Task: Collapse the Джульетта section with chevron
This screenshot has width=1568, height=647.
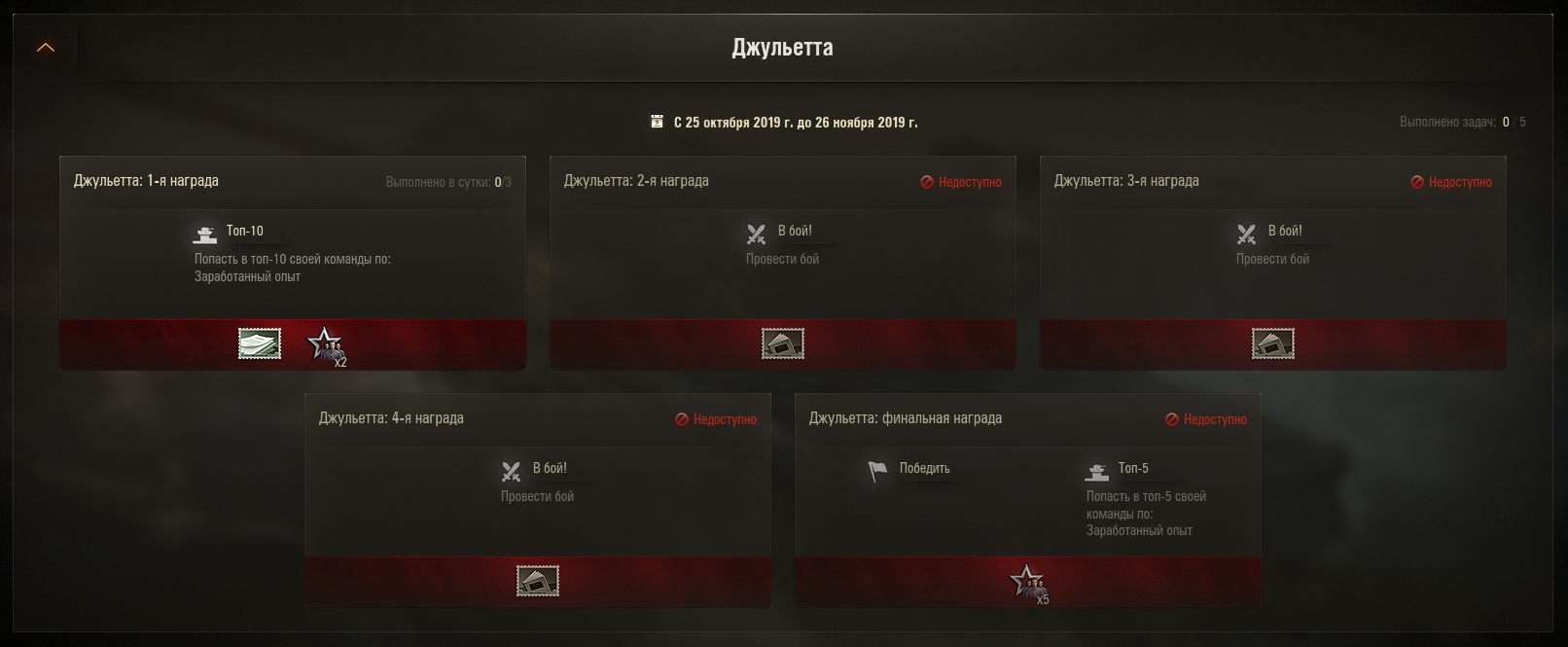Action: [46, 48]
